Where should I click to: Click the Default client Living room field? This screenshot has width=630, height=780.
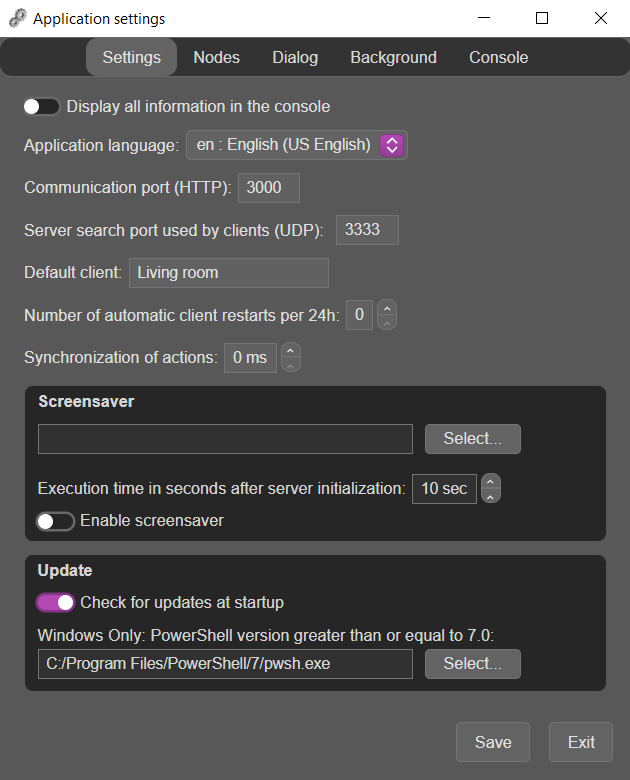pyautogui.click(x=229, y=273)
